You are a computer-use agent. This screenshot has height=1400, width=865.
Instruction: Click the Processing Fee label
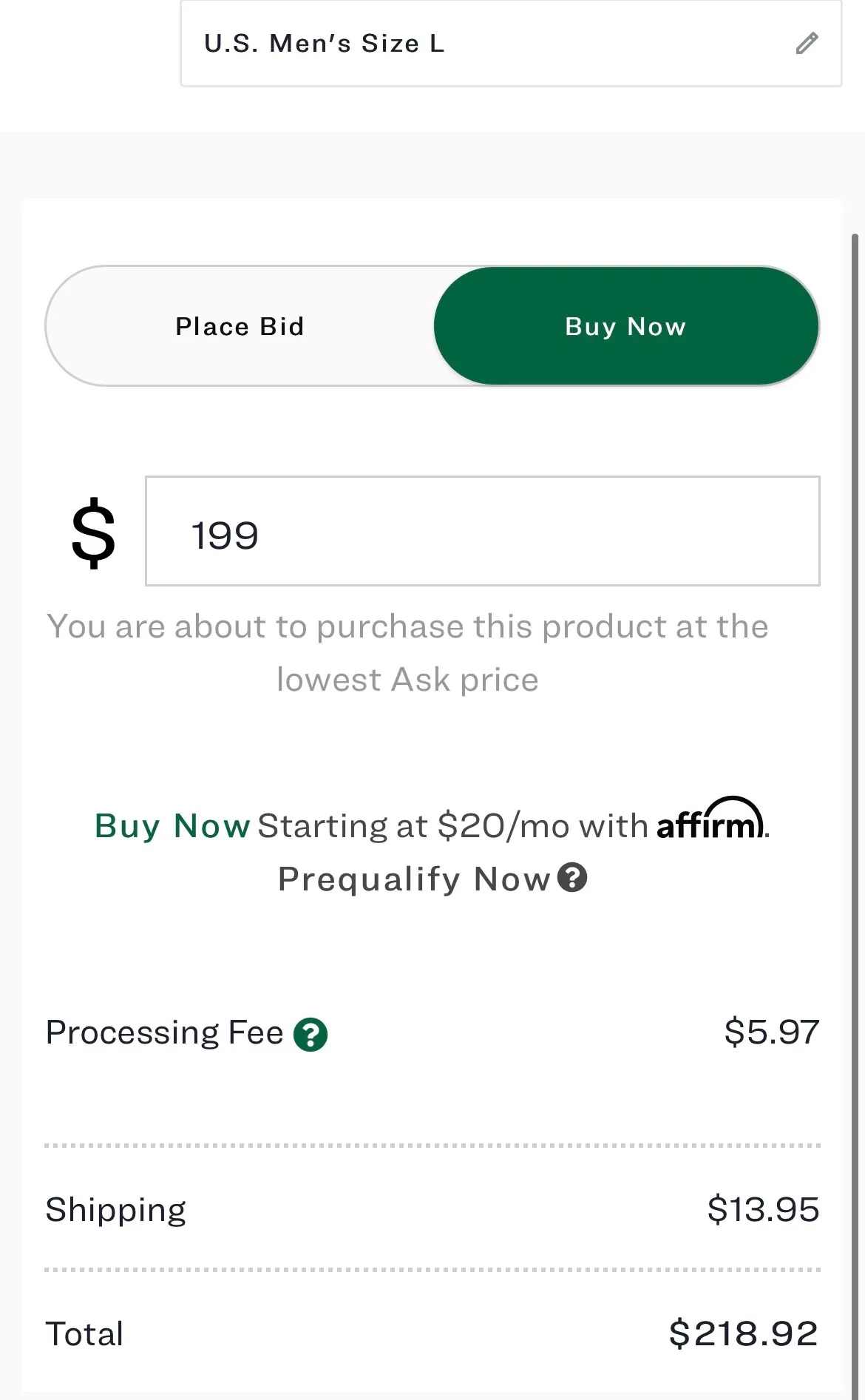pyautogui.click(x=164, y=1032)
